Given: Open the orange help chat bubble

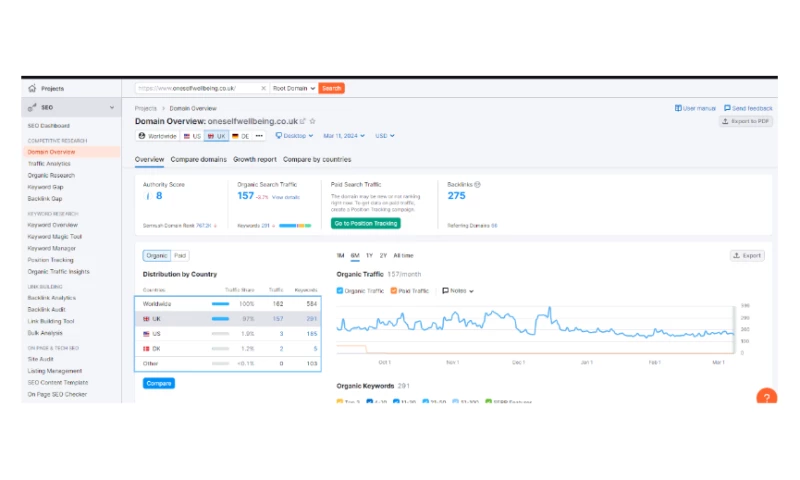Looking at the screenshot, I should click(x=767, y=397).
